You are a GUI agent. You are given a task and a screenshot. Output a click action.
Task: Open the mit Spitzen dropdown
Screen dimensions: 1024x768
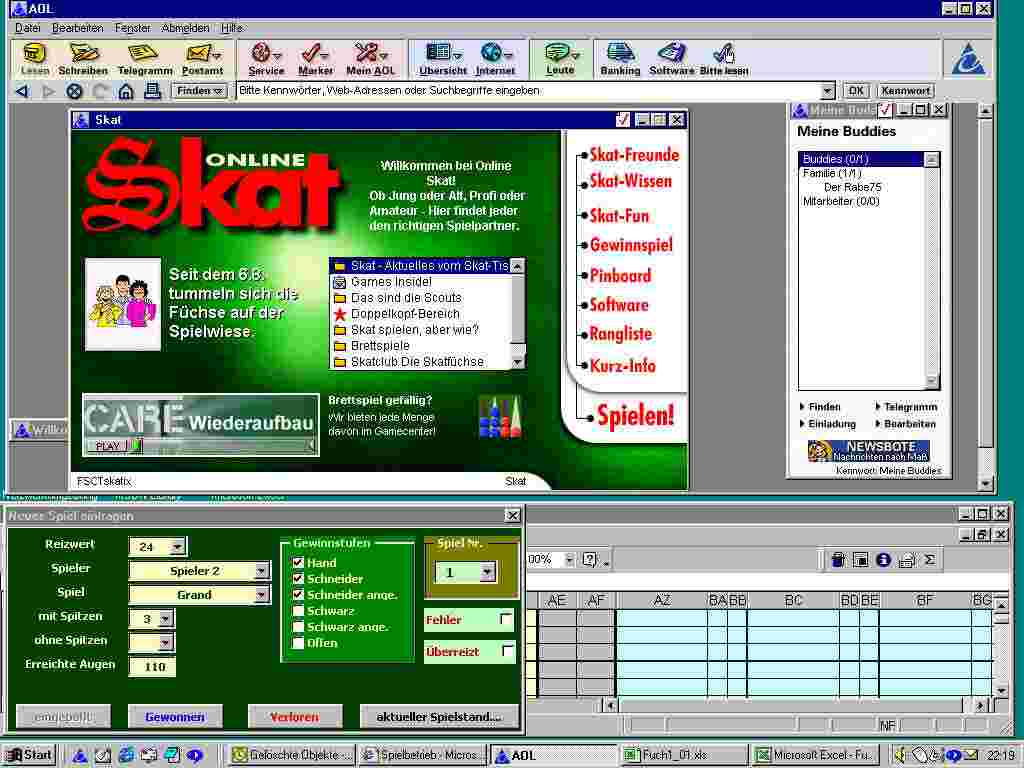[x=165, y=618]
